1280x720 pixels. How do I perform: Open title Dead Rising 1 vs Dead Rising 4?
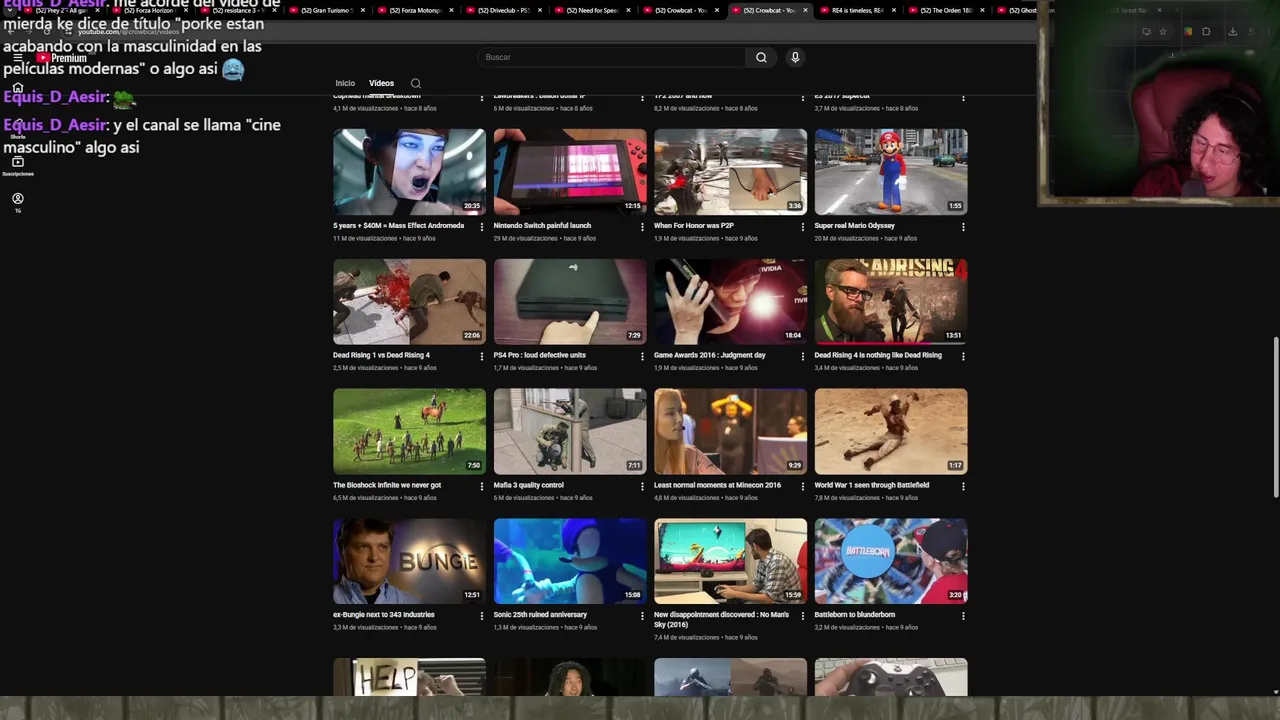pos(381,355)
